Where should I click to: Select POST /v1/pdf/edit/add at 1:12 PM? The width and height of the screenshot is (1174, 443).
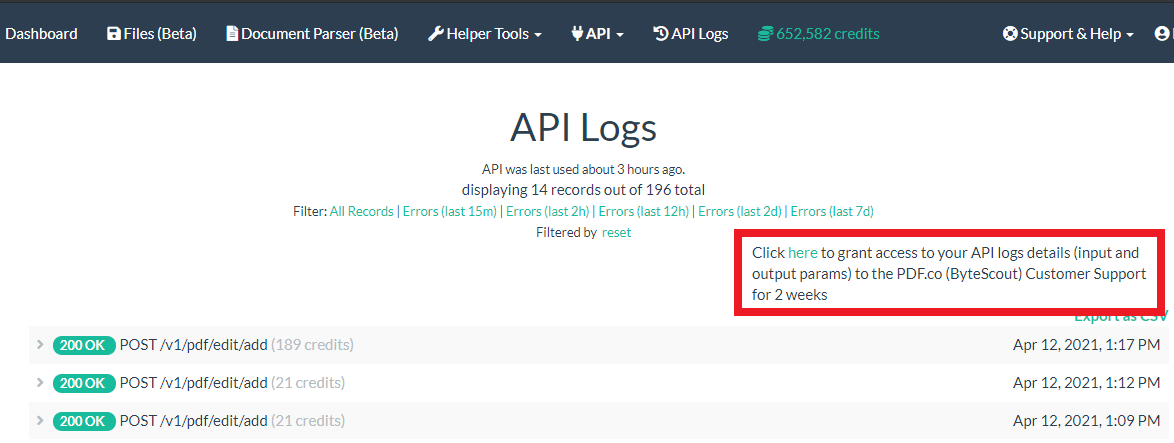[x=193, y=383]
